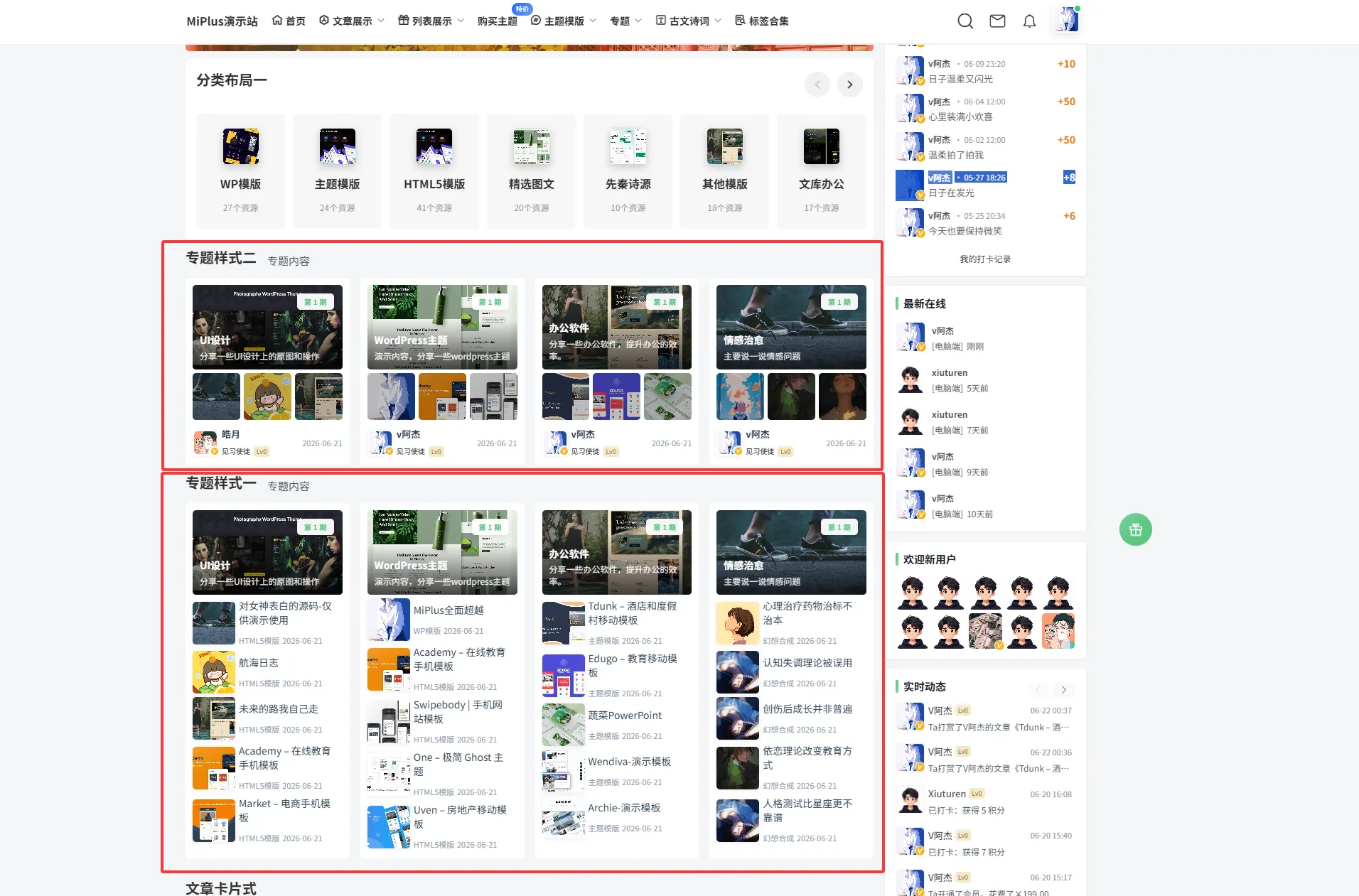This screenshot has width=1359, height=896.
Task: Go to next page of 分类布局一
Action: coord(849,85)
